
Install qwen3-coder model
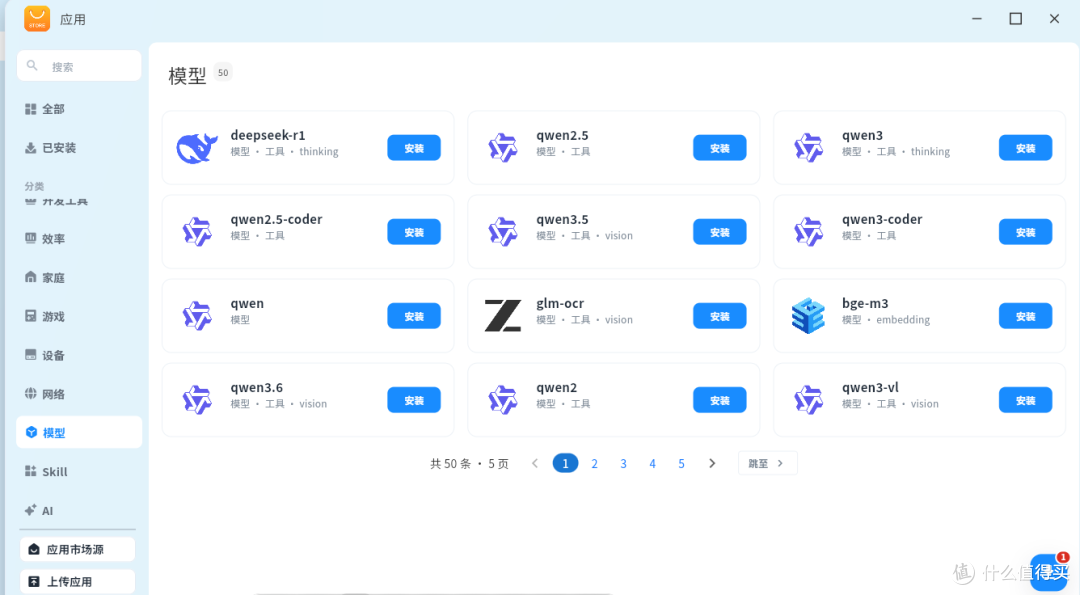click(1026, 232)
